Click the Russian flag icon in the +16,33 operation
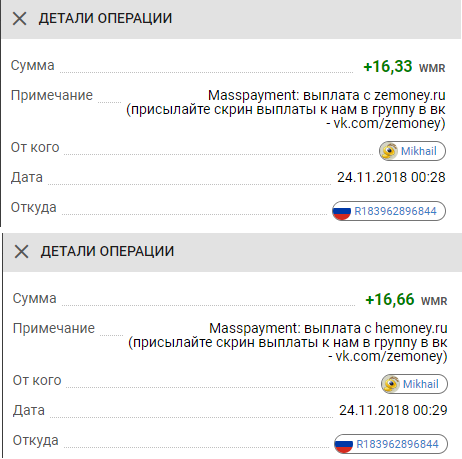 (x=342, y=211)
